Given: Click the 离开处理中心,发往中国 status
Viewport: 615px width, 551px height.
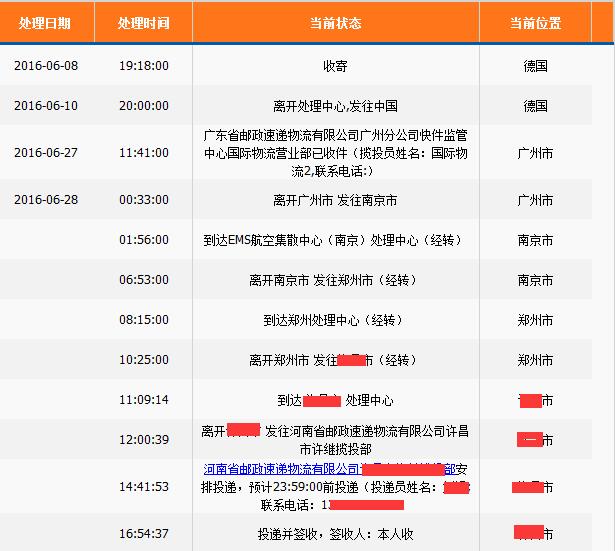Looking at the screenshot, I should (335, 106).
